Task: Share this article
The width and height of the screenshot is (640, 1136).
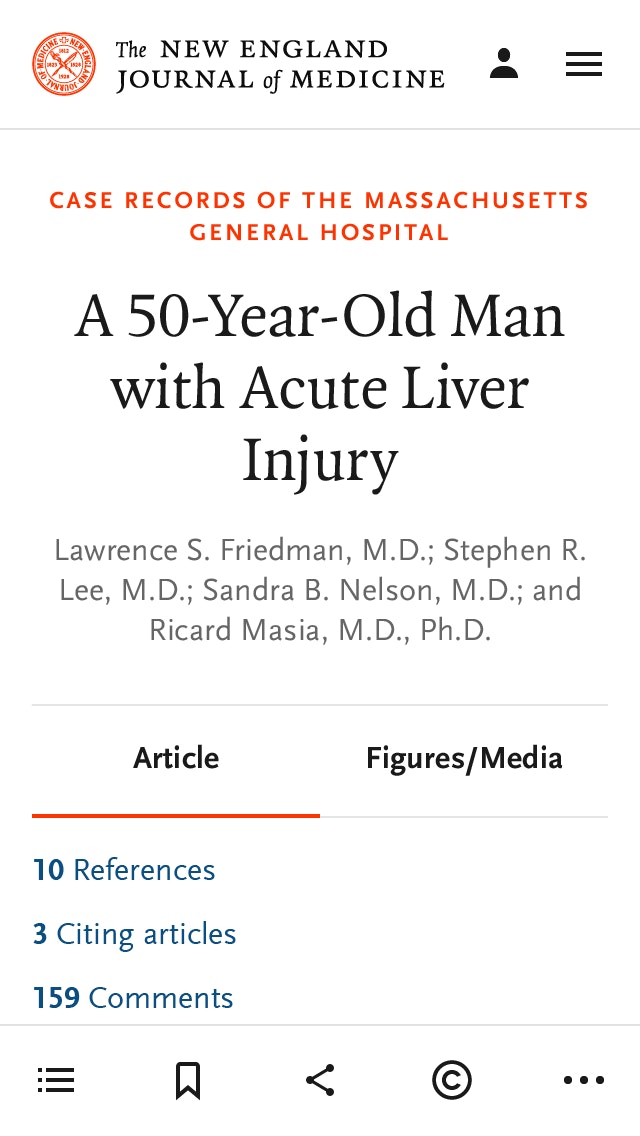Action: [x=320, y=1080]
